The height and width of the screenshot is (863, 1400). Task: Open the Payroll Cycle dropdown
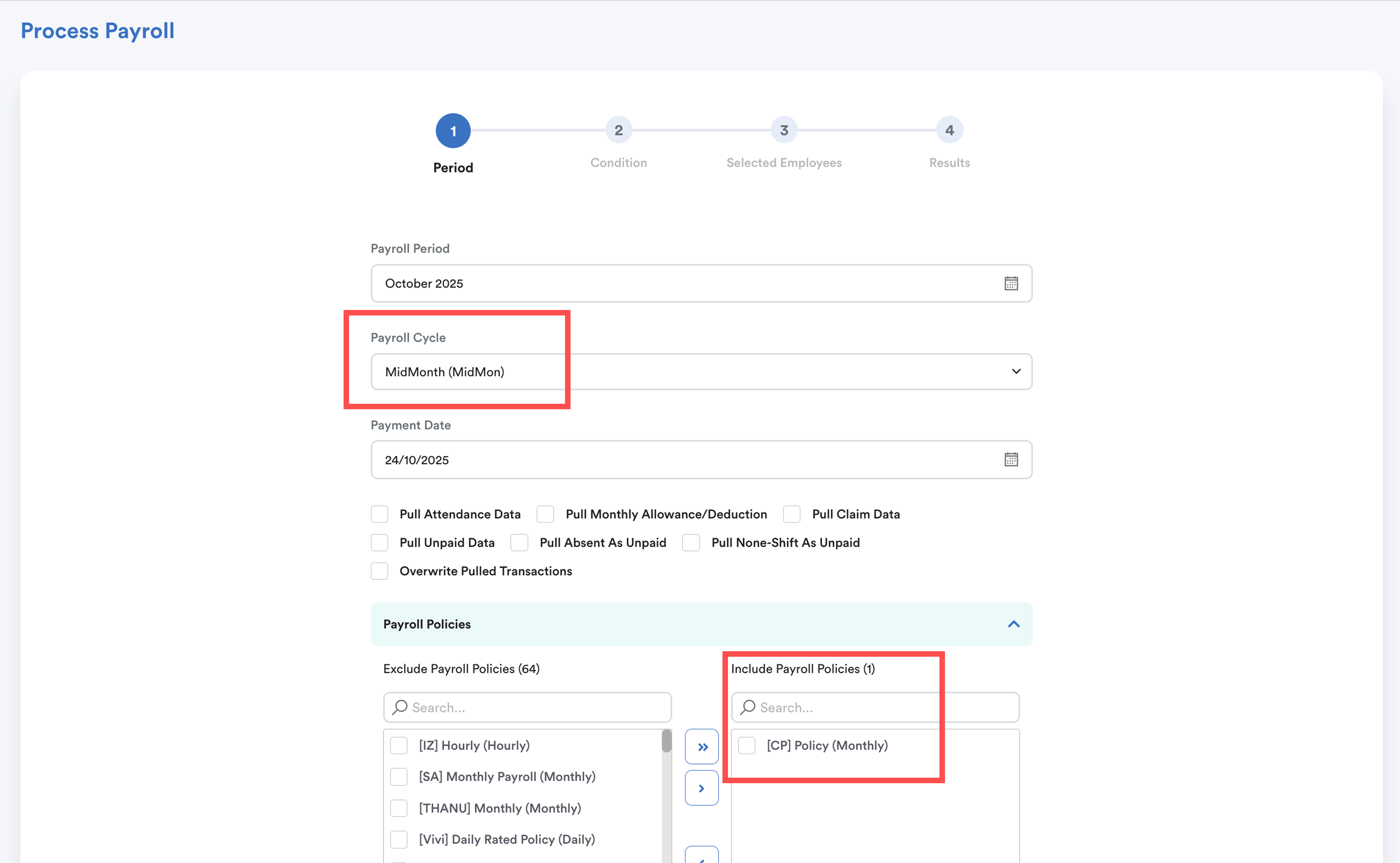[701, 372]
